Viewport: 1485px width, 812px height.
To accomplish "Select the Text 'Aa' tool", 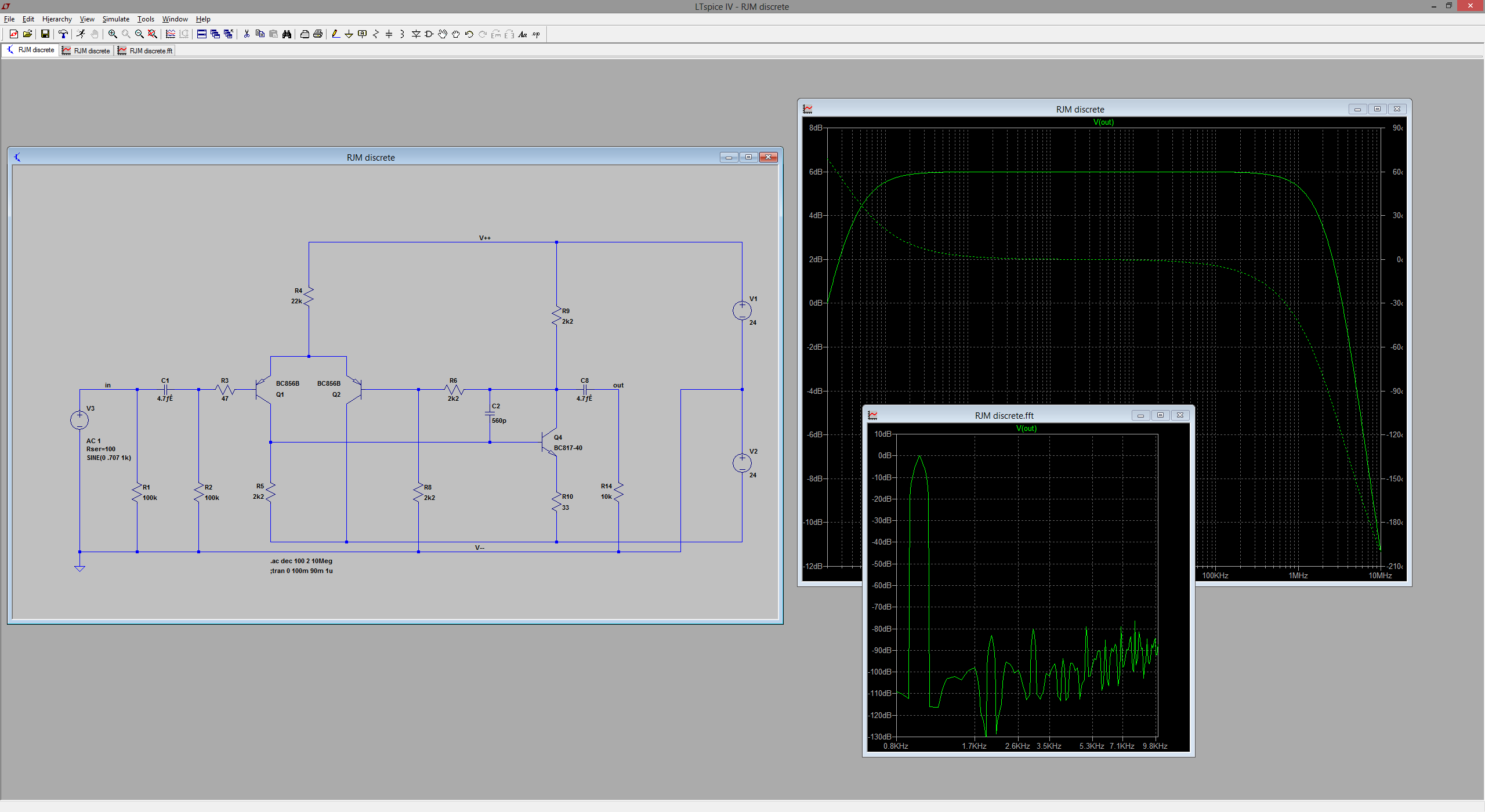I will (x=523, y=34).
